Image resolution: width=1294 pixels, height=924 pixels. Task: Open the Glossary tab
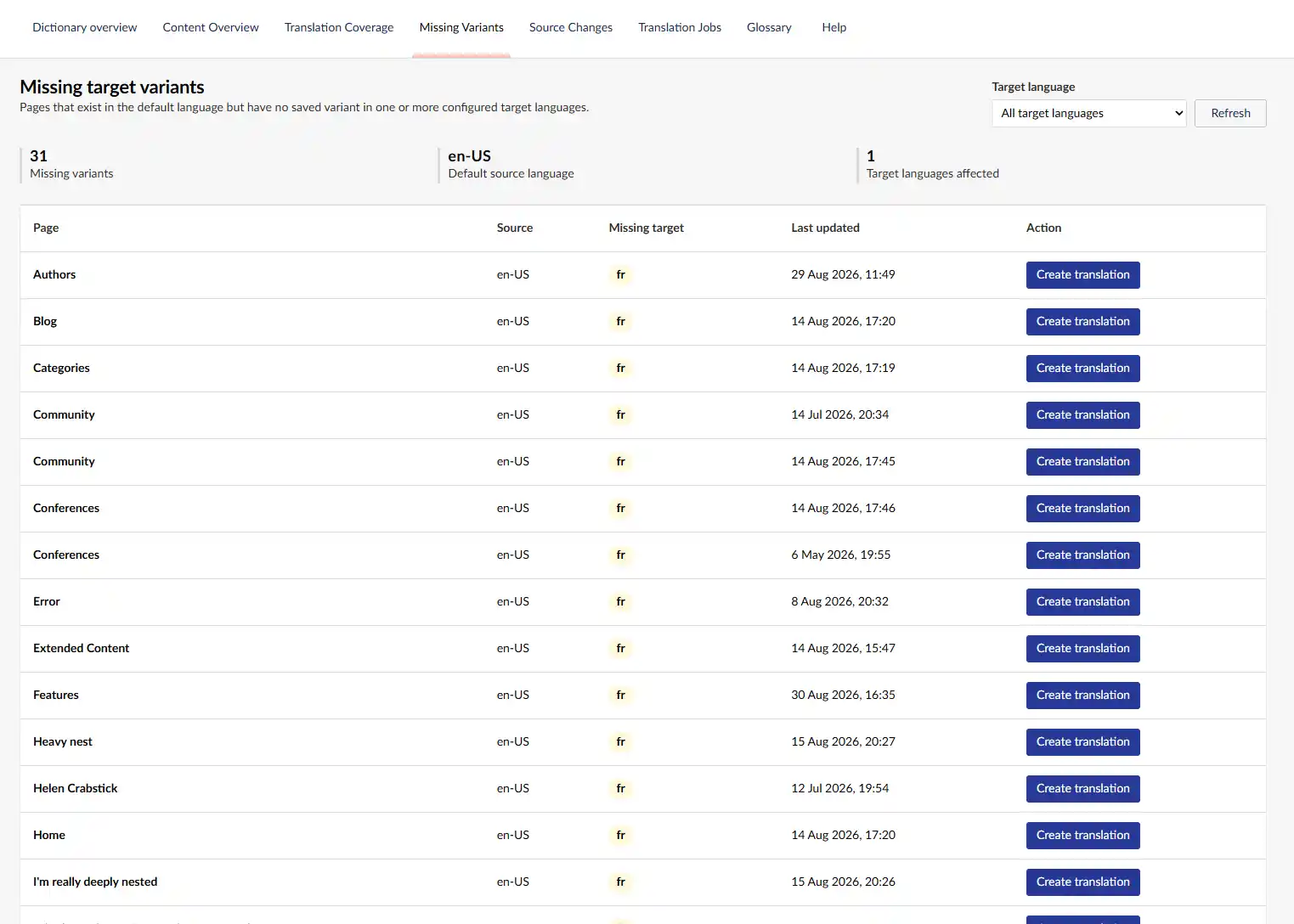click(769, 27)
